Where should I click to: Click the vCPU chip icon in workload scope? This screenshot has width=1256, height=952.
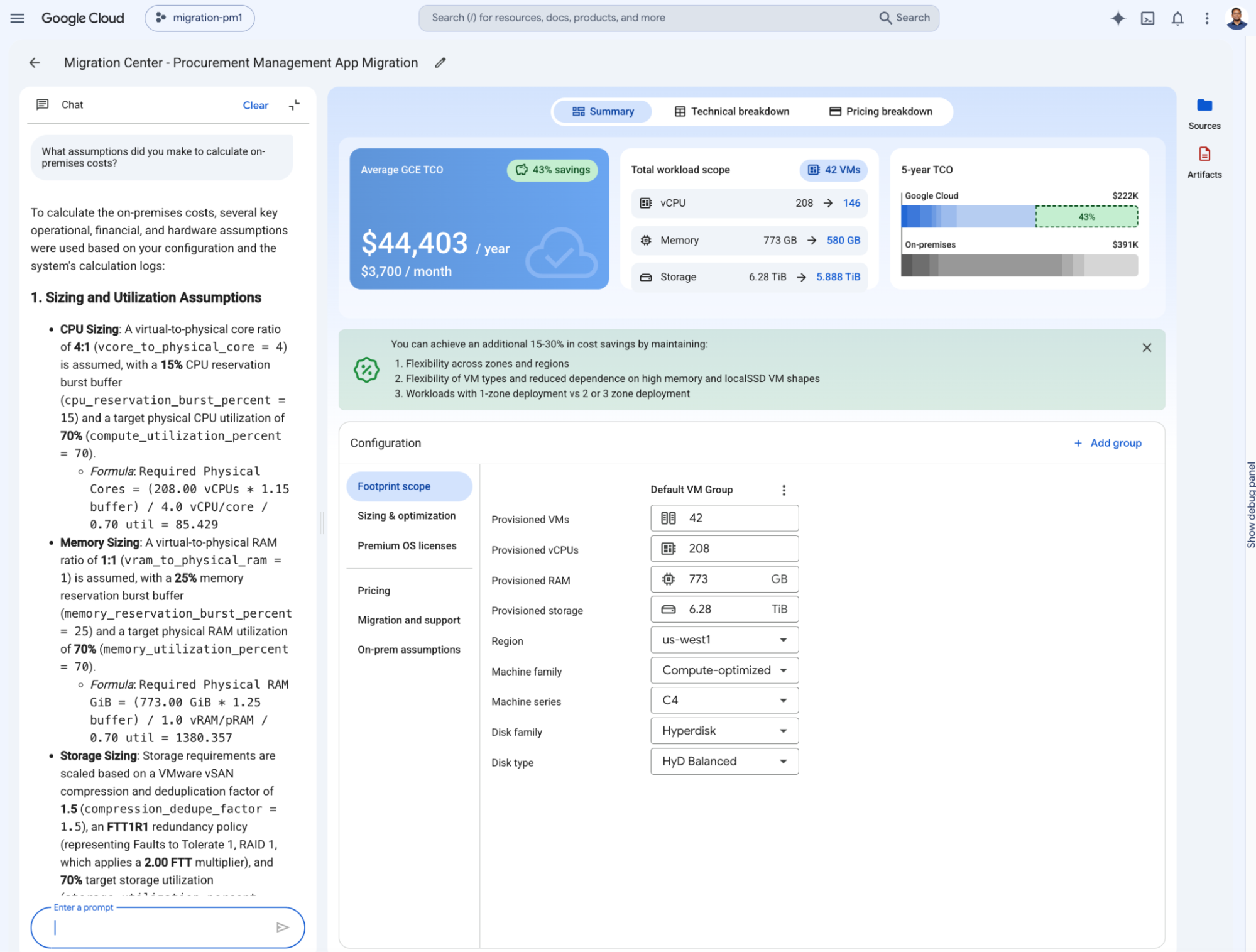coord(645,203)
